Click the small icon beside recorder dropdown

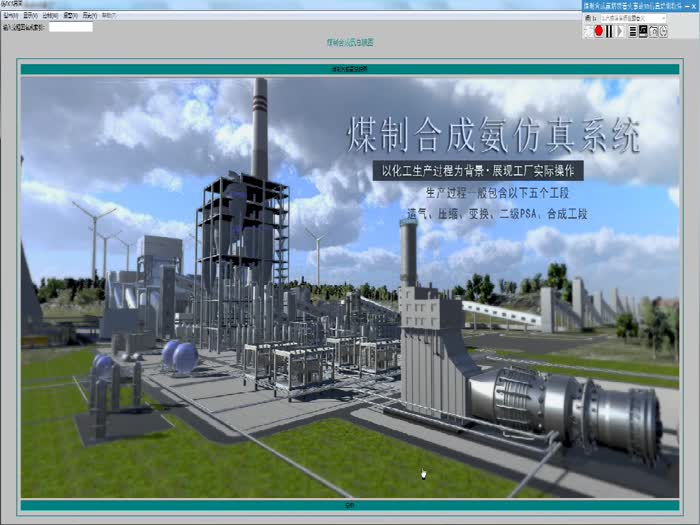[x=587, y=18]
